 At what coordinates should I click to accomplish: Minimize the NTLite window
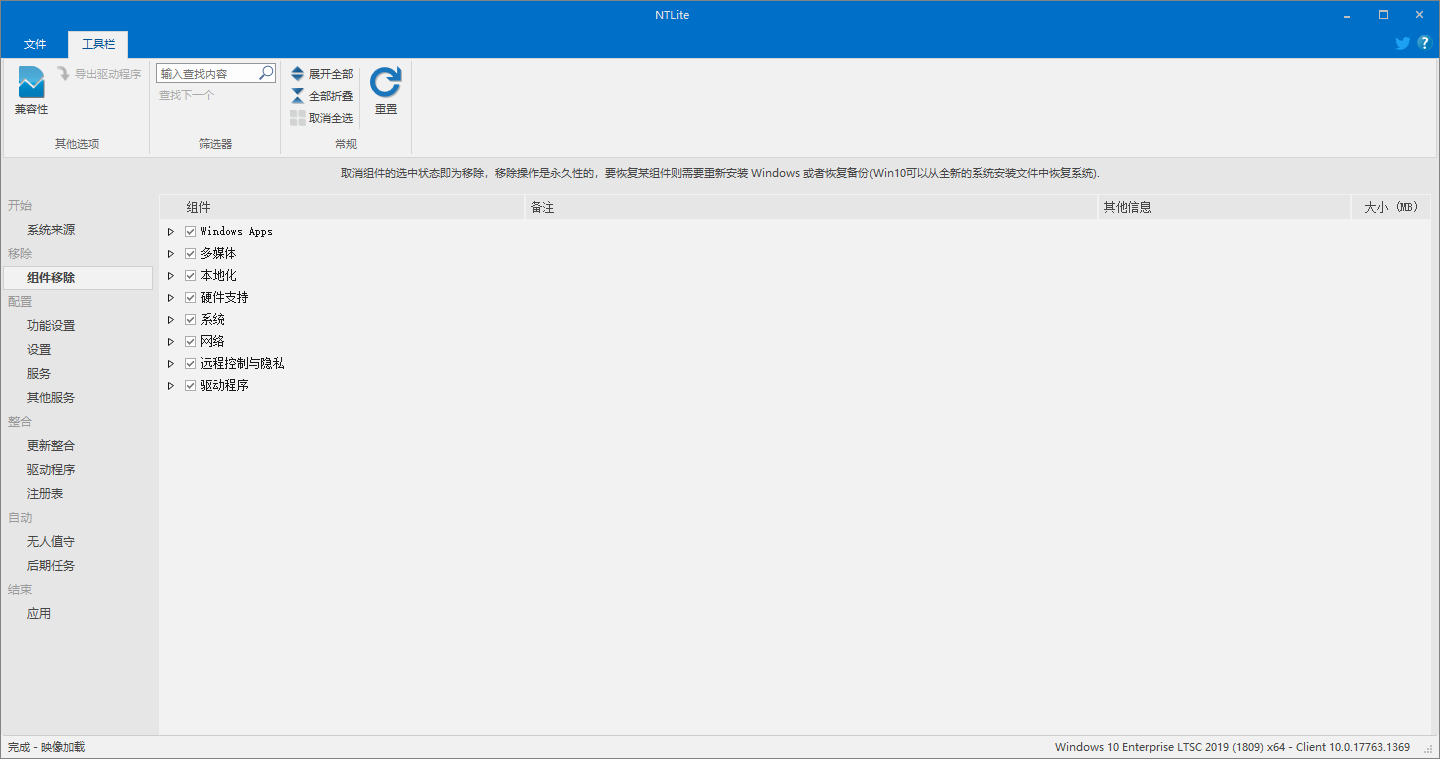(x=1348, y=14)
